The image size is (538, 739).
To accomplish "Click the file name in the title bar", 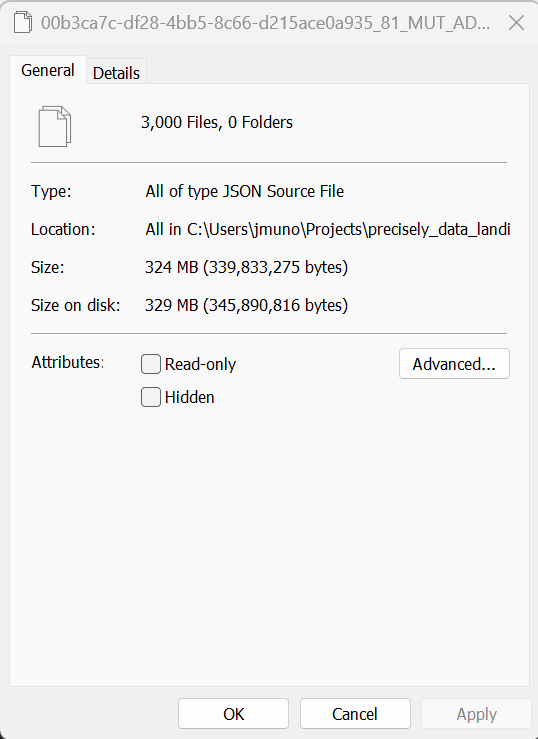I will [x=265, y=22].
